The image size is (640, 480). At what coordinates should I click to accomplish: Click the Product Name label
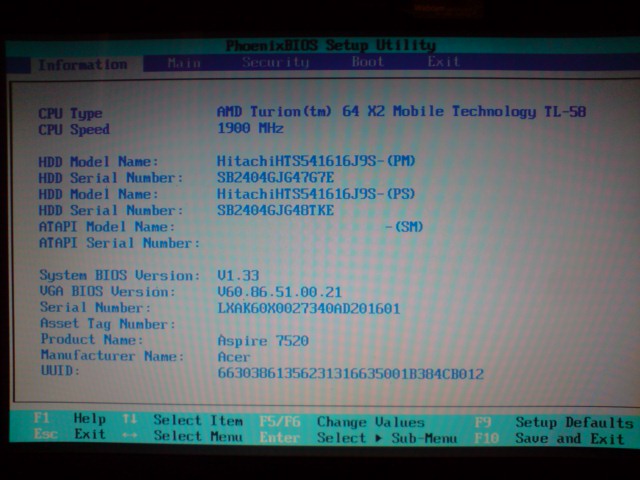[92, 340]
